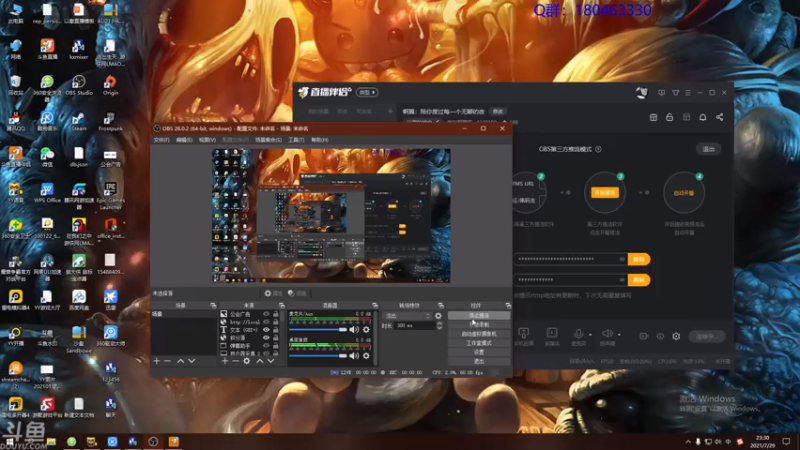Open settings gear in companion bottom bar
This screenshot has width=800, height=450.
pyautogui.click(x=676, y=336)
